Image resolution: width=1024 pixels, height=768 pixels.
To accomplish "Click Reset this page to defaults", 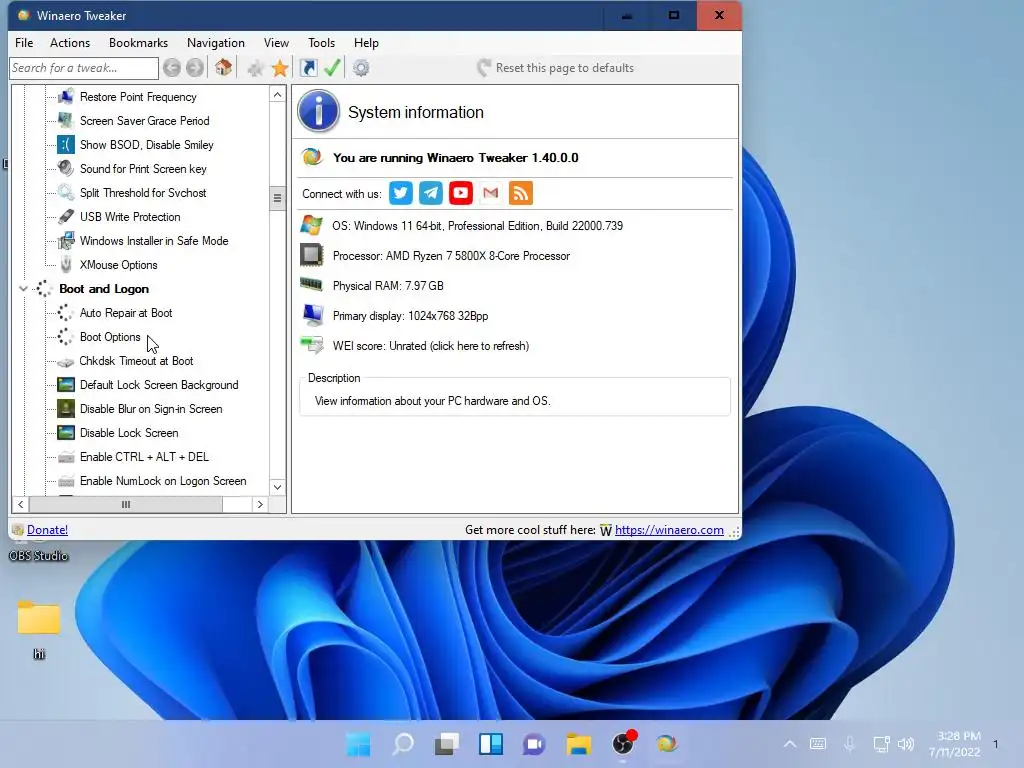I will pos(556,68).
